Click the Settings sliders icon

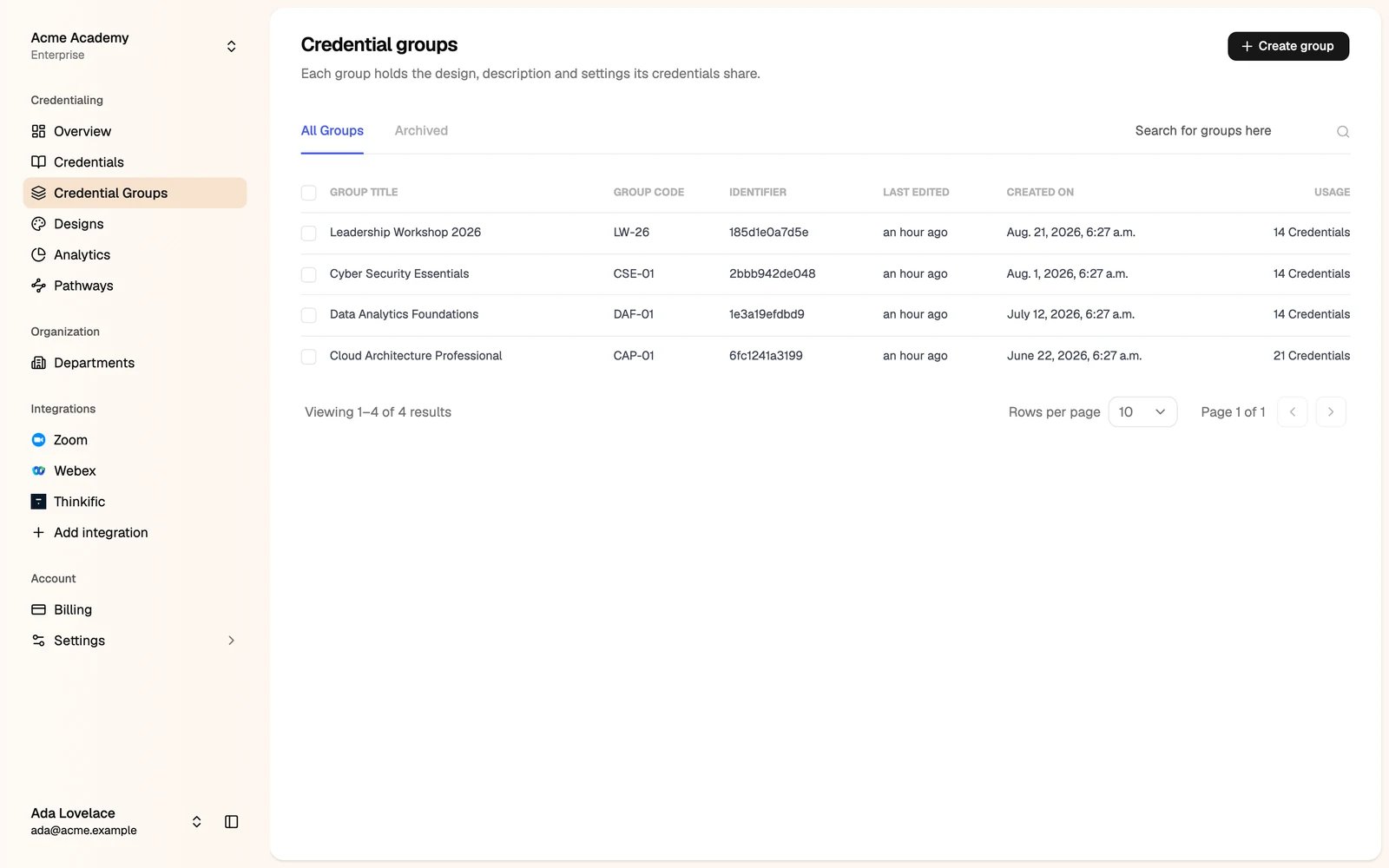[38, 641]
